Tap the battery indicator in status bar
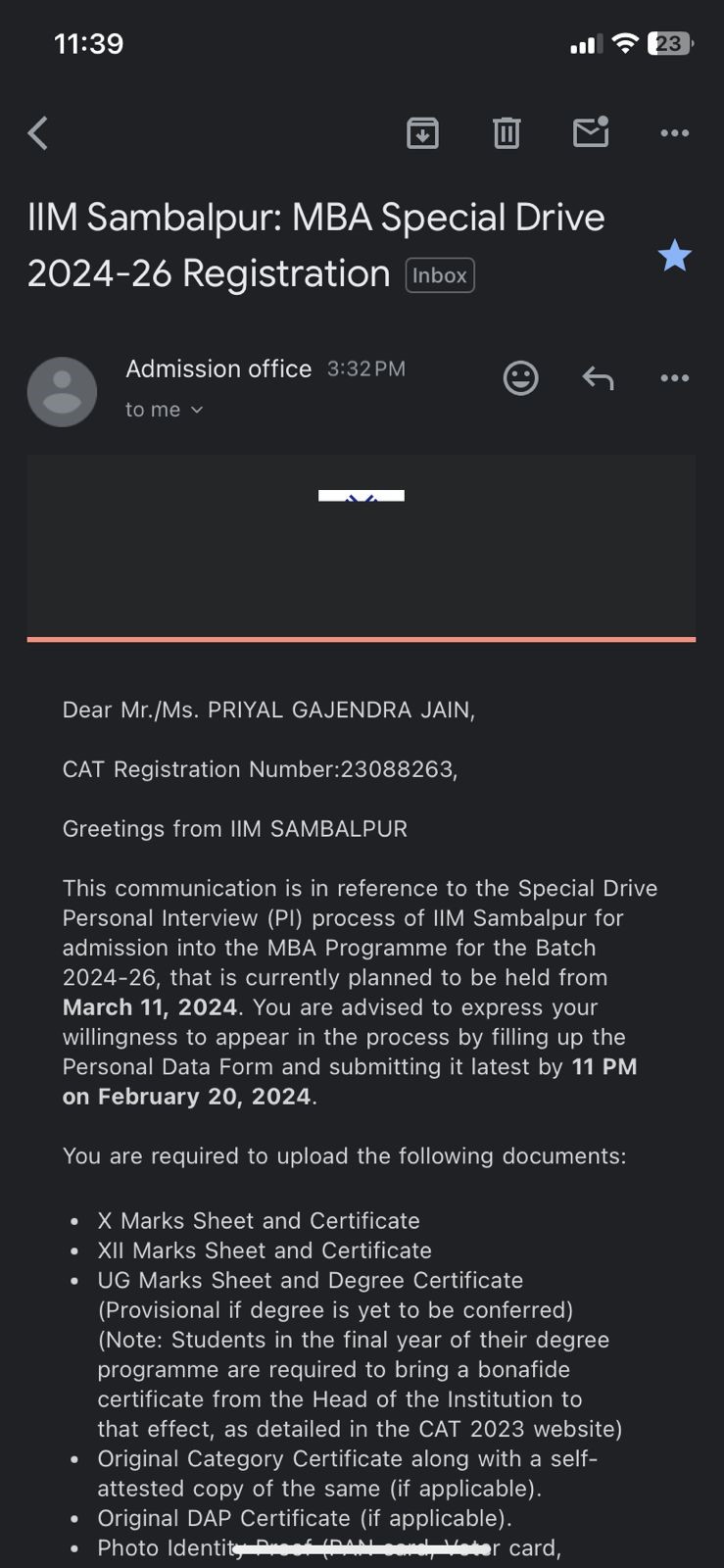The height and width of the screenshot is (1568, 724). [670, 44]
